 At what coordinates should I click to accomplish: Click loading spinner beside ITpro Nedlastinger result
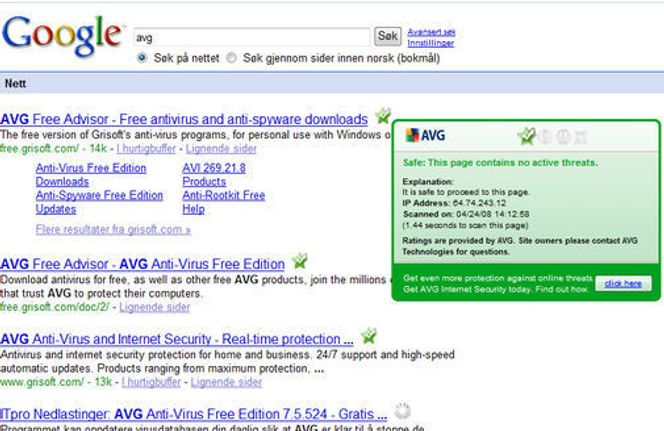(402, 411)
